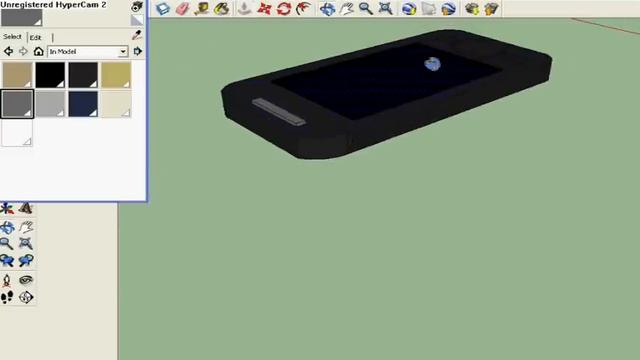Switch to the Edit tab
Viewport: 640px width, 360px height.
point(36,37)
